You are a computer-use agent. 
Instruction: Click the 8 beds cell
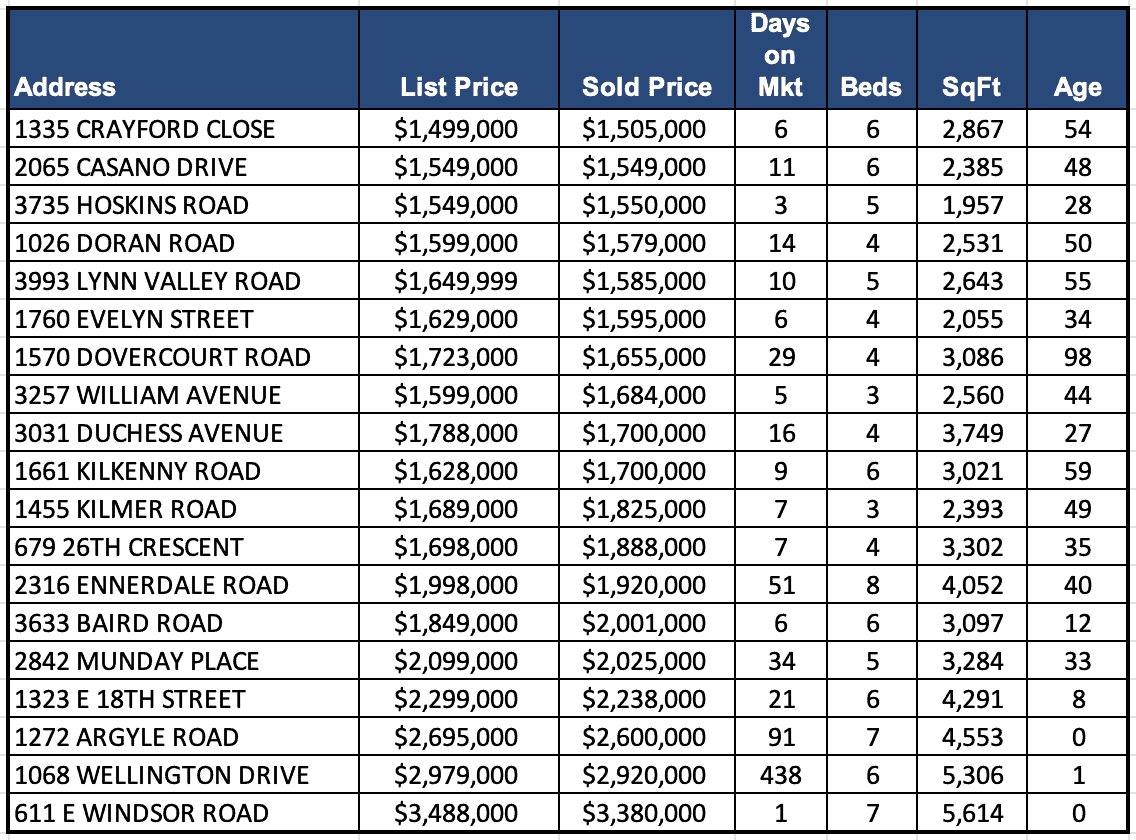(873, 585)
